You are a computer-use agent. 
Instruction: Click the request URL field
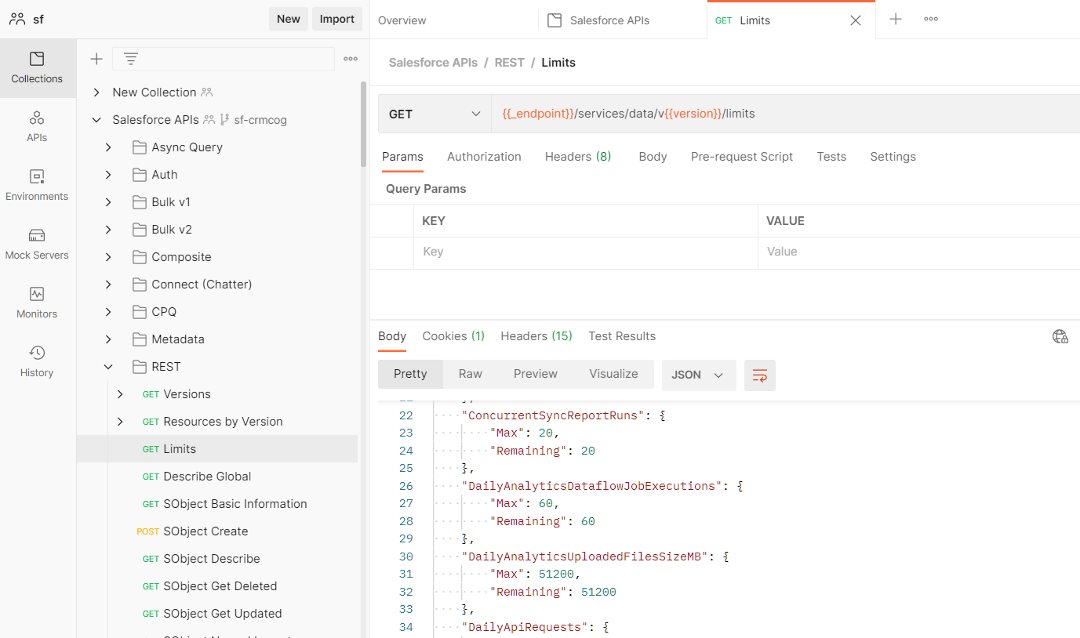tap(700, 114)
